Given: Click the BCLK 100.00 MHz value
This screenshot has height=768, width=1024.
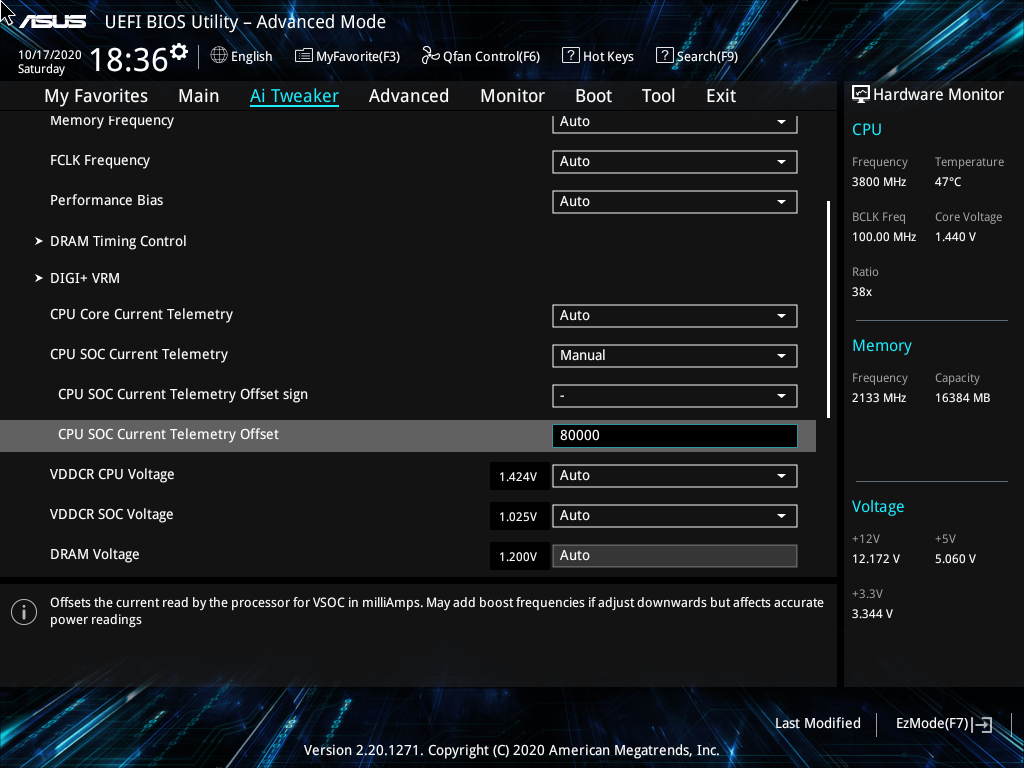Looking at the screenshot, I should [884, 237].
